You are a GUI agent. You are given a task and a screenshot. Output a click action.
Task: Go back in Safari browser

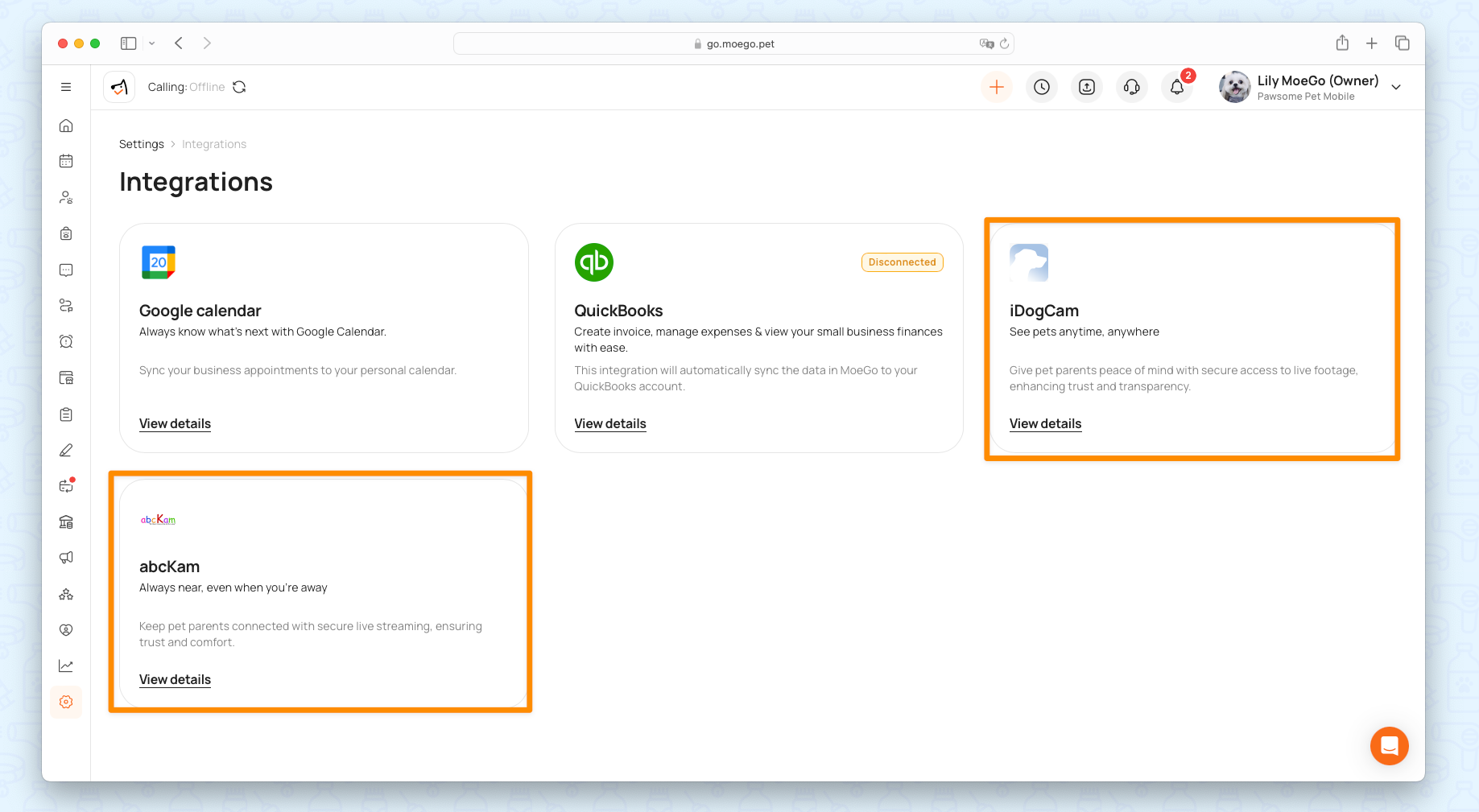pos(179,43)
